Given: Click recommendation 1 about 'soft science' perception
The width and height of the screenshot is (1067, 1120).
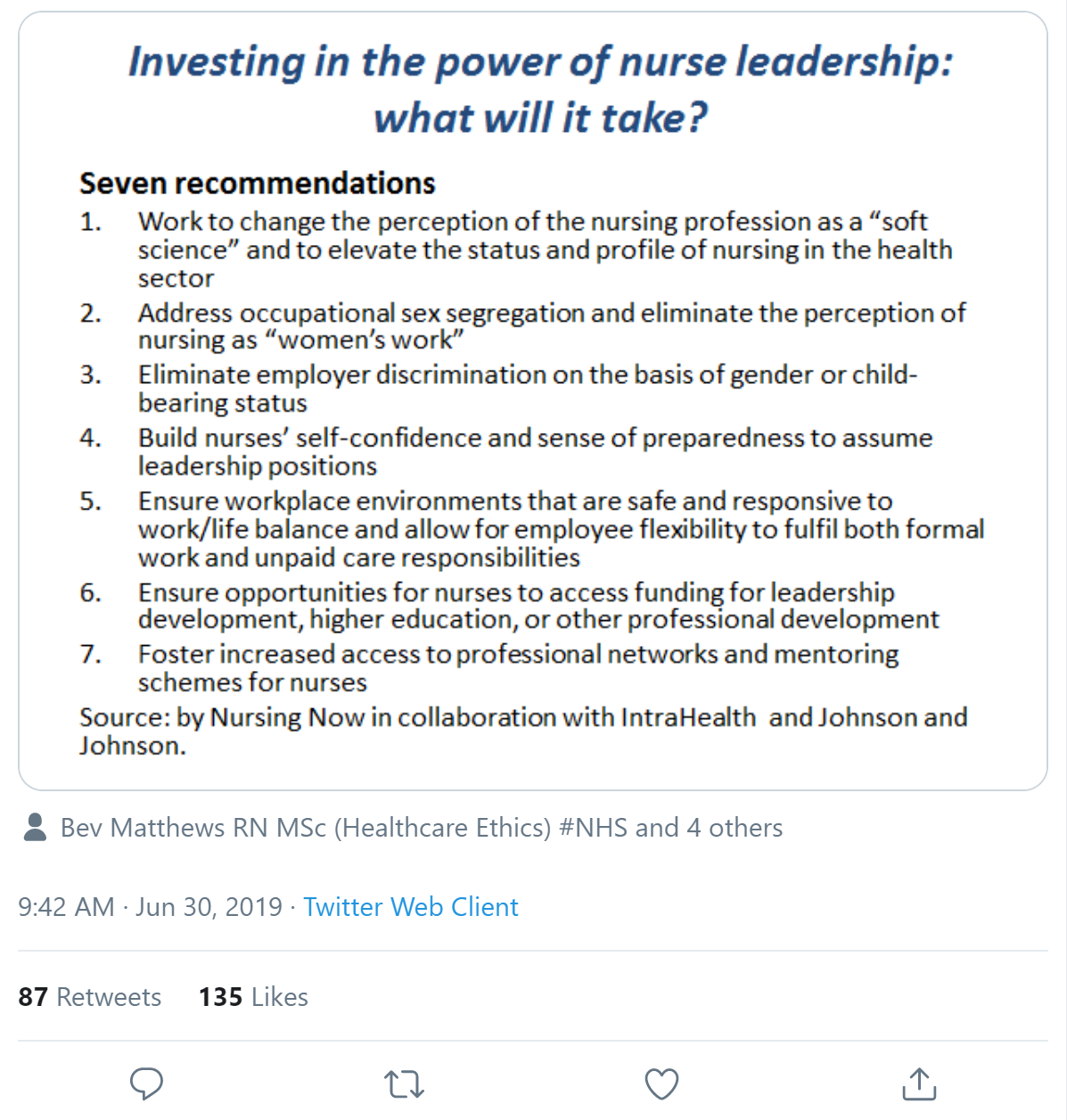Looking at the screenshot, I should [x=544, y=249].
